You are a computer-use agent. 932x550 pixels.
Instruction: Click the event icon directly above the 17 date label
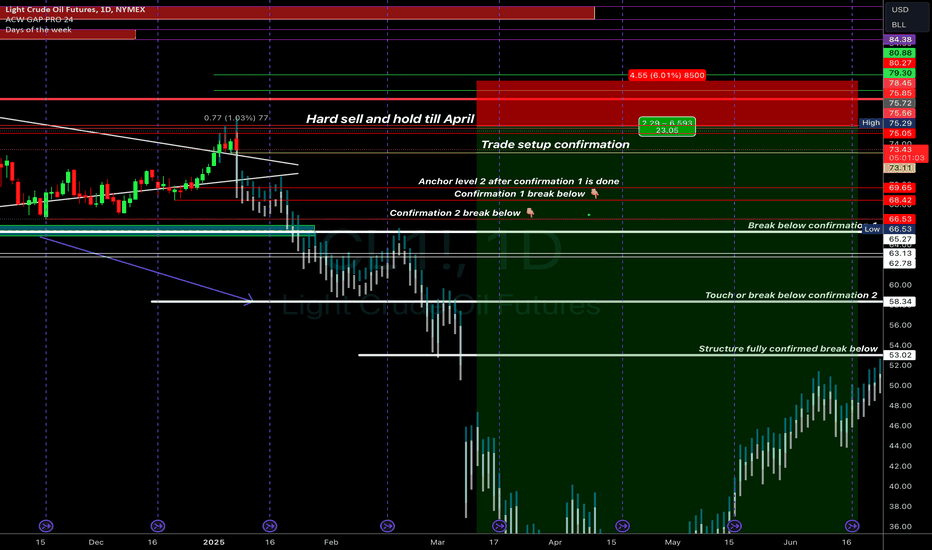[x=499, y=526]
